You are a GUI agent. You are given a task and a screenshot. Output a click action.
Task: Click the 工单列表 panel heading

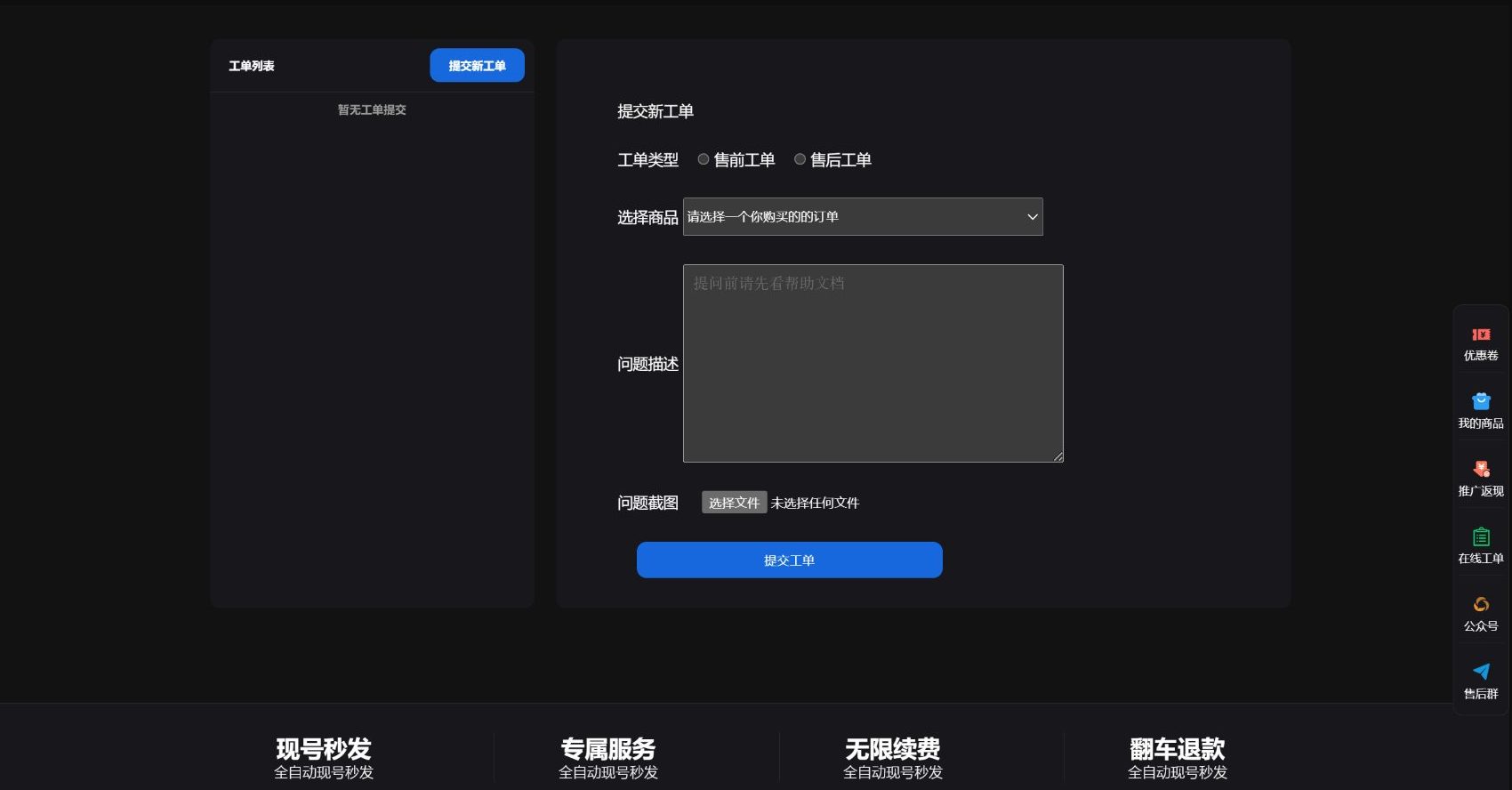(x=252, y=66)
